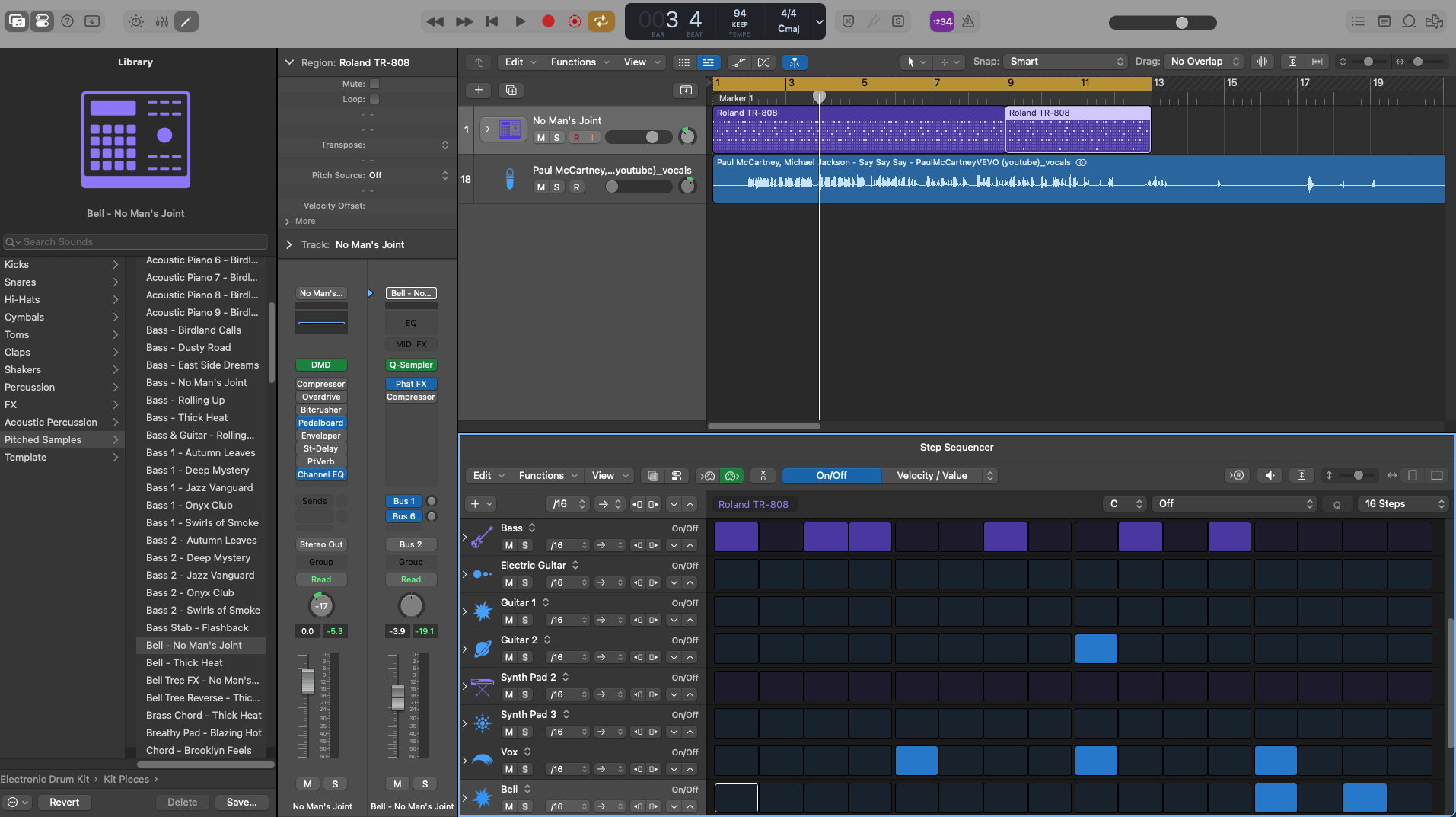
Task: Solo the Paul McCartney vocals track
Action: (x=557, y=187)
